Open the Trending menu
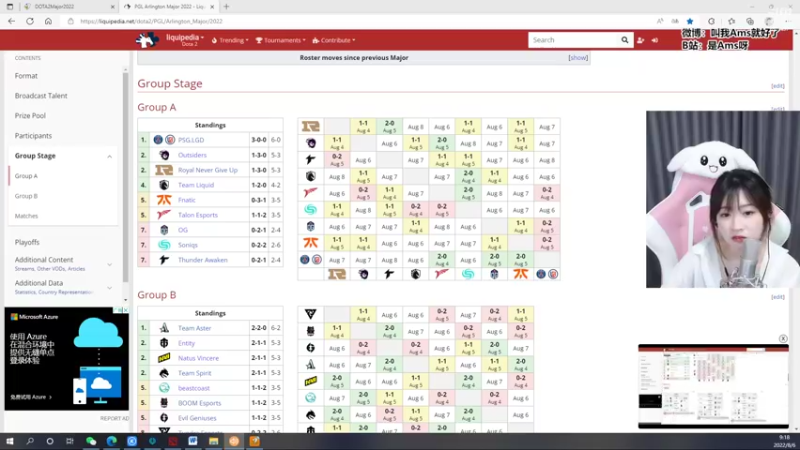Image resolution: width=800 pixels, height=450 pixels. point(230,40)
